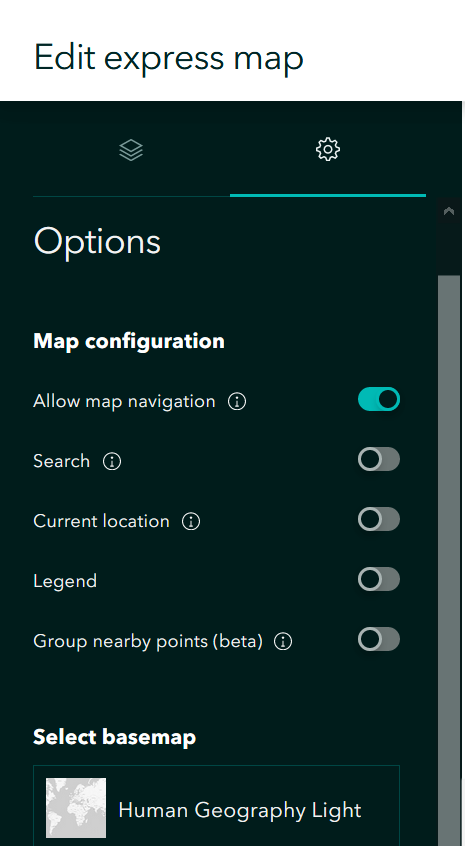Open the Human Geography Light basemap selector

pos(216,806)
